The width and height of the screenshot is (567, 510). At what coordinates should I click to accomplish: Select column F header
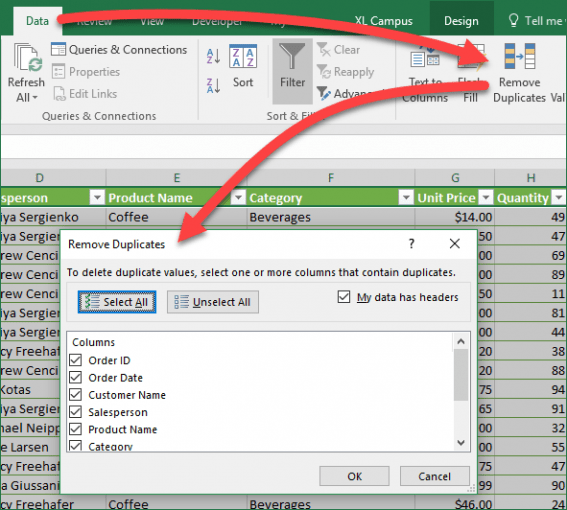[331, 178]
